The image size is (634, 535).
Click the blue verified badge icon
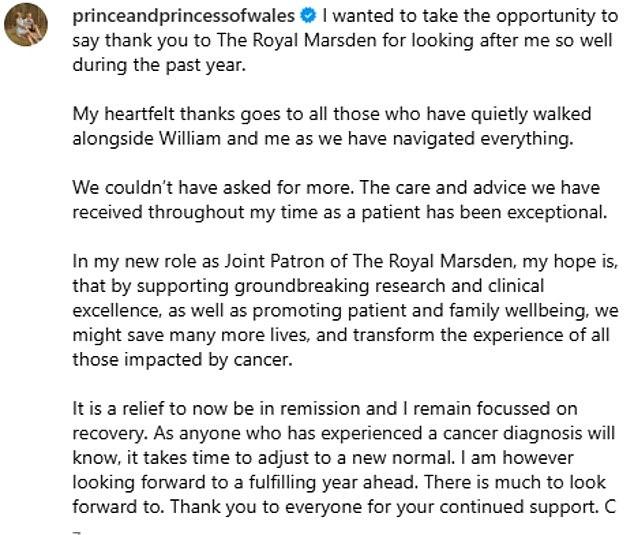308,16
